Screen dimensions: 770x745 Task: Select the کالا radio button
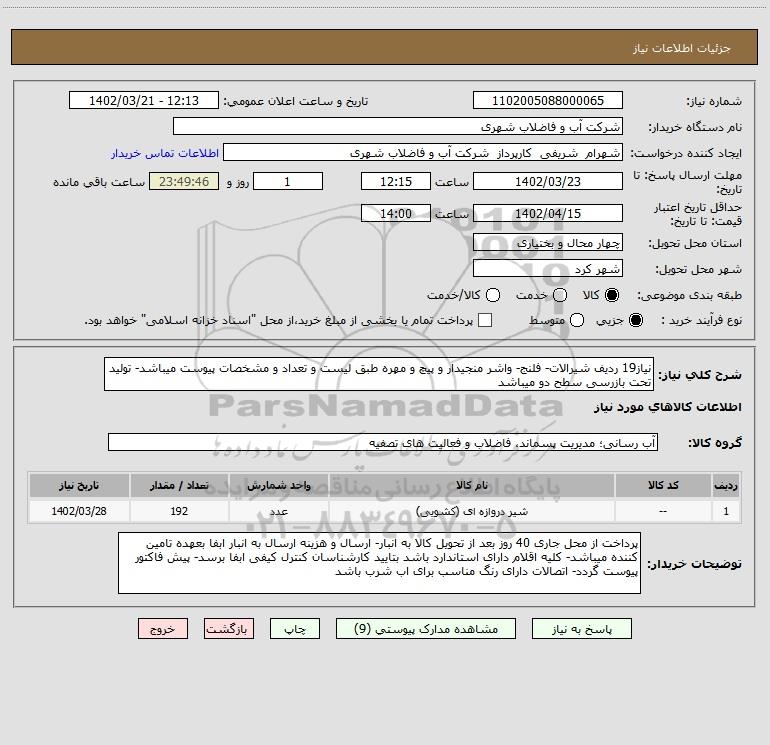click(x=612, y=295)
